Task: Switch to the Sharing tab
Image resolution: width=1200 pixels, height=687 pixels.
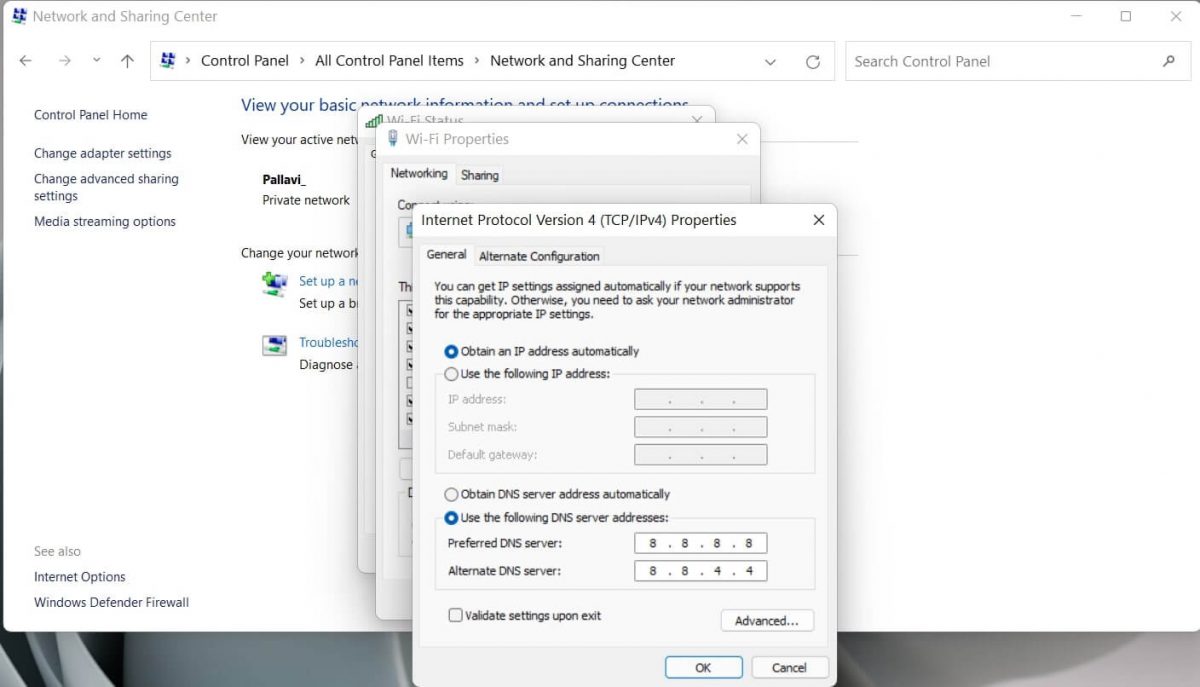Action: coord(480,174)
